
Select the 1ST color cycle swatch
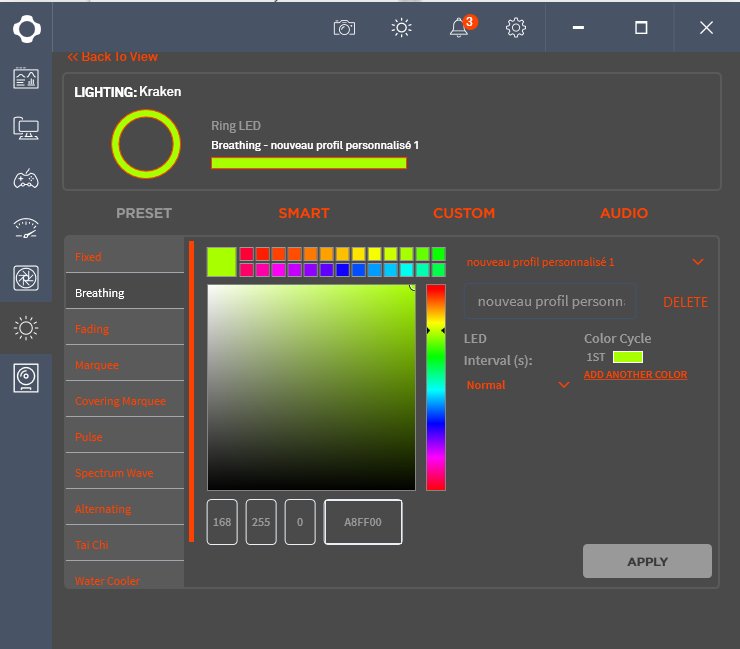628,357
